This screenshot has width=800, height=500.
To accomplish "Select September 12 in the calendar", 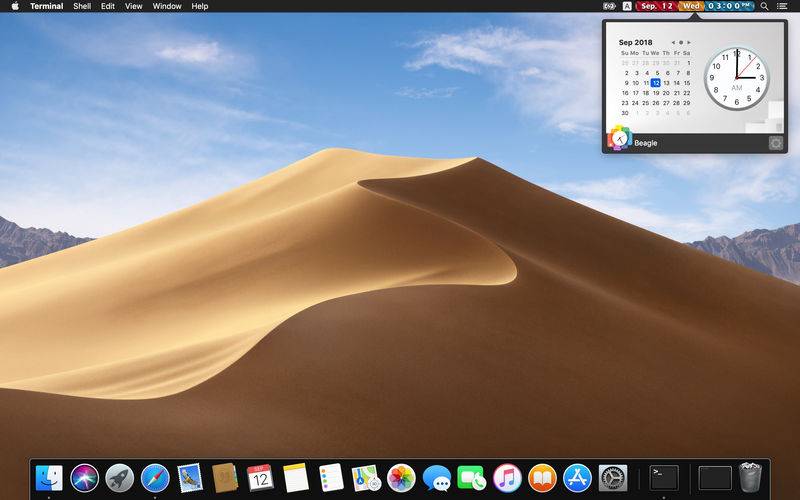I will click(655, 82).
